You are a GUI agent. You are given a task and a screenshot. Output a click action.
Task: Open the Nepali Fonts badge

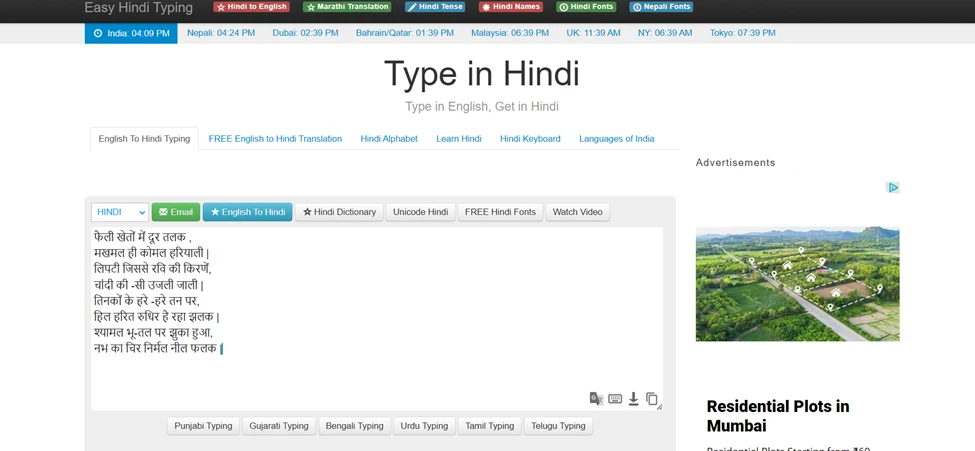click(661, 7)
